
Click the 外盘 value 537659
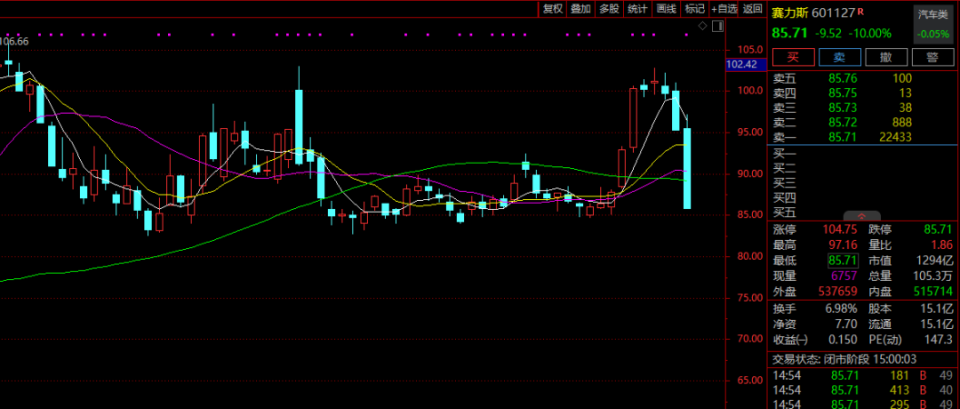click(x=839, y=291)
